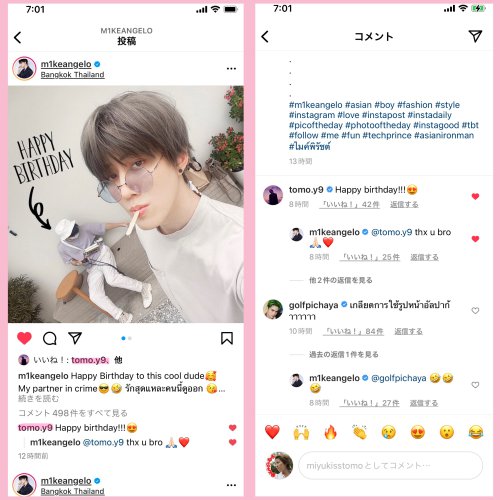
Task: Reply to tomo.y9's comment via 返信する
Action: coord(404,204)
